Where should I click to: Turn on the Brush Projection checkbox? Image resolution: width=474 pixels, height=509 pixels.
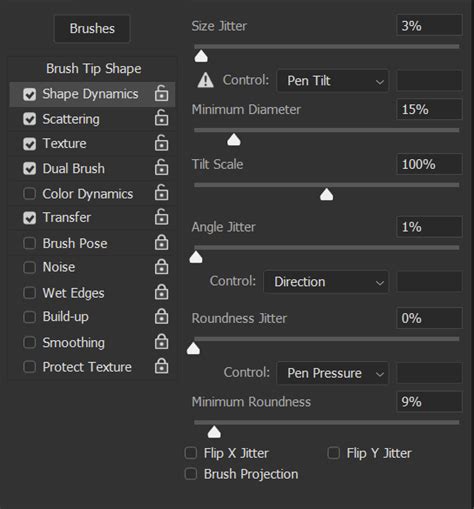tap(191, 474)
